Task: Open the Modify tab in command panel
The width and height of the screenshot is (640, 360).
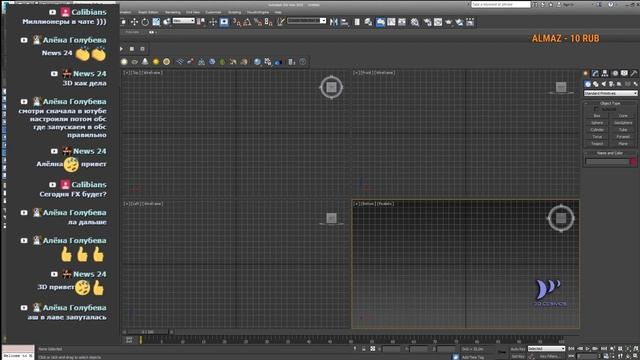Action: pyautogui.click(x=595, y=73)
